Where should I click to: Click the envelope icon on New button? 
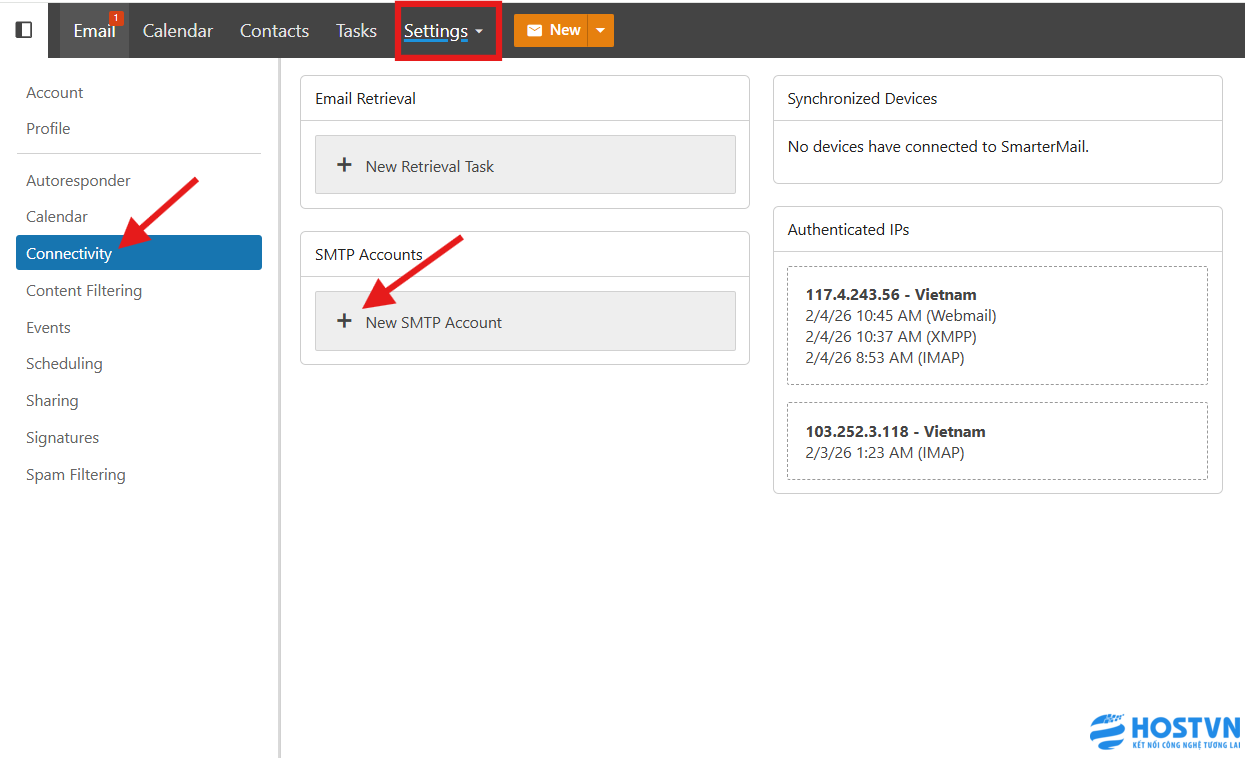point(534,30)
